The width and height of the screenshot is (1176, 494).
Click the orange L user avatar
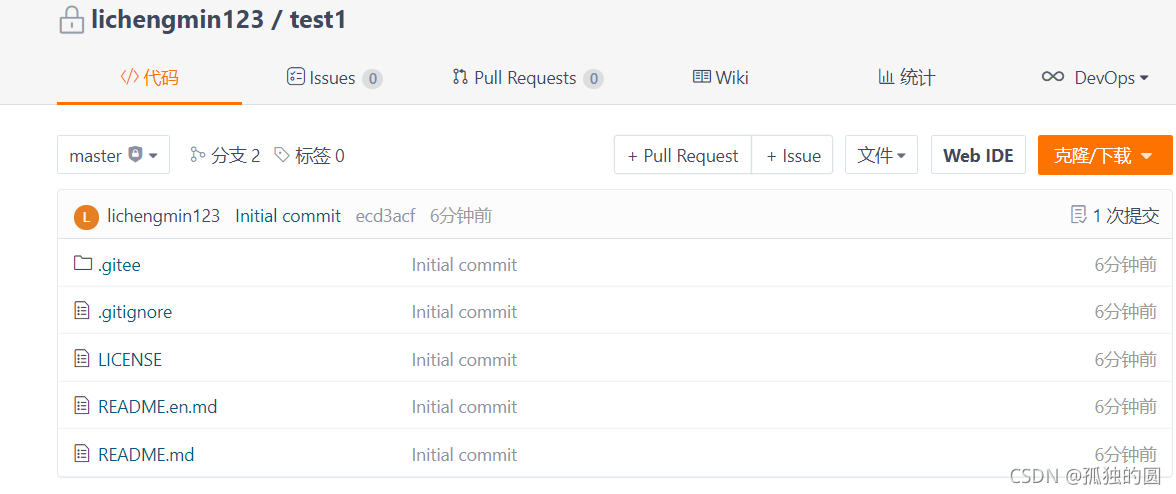click(x=86, y=217)
